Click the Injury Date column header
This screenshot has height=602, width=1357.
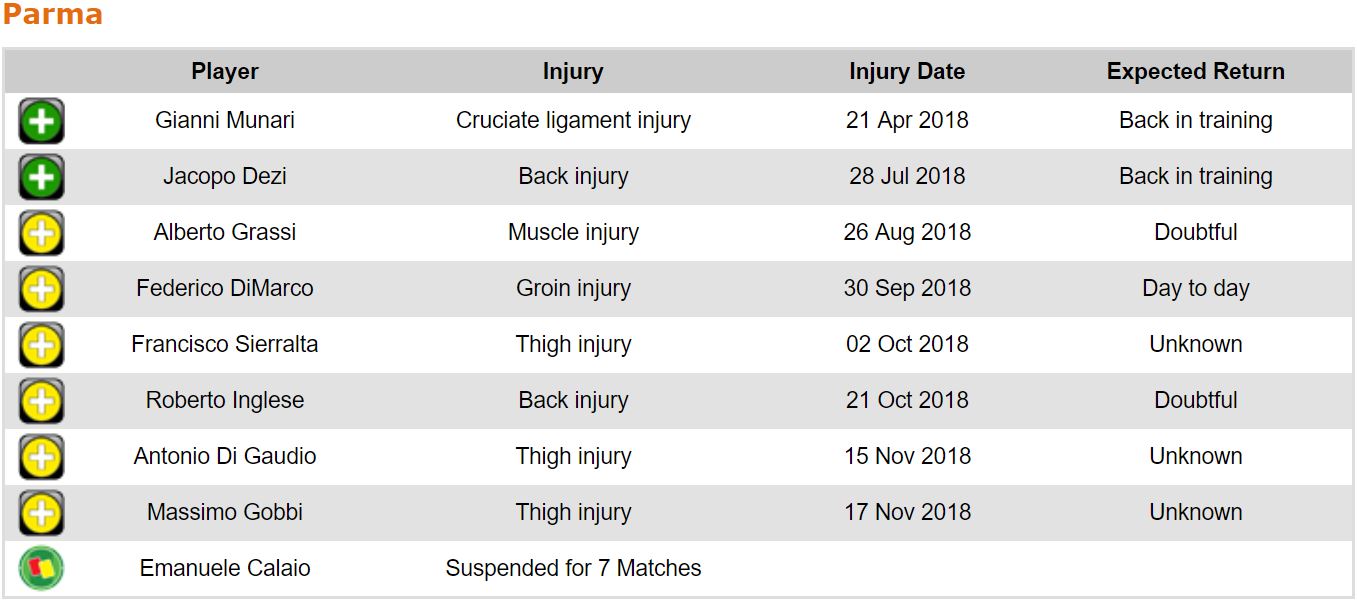pyautogui.click(x=907, y=72)
